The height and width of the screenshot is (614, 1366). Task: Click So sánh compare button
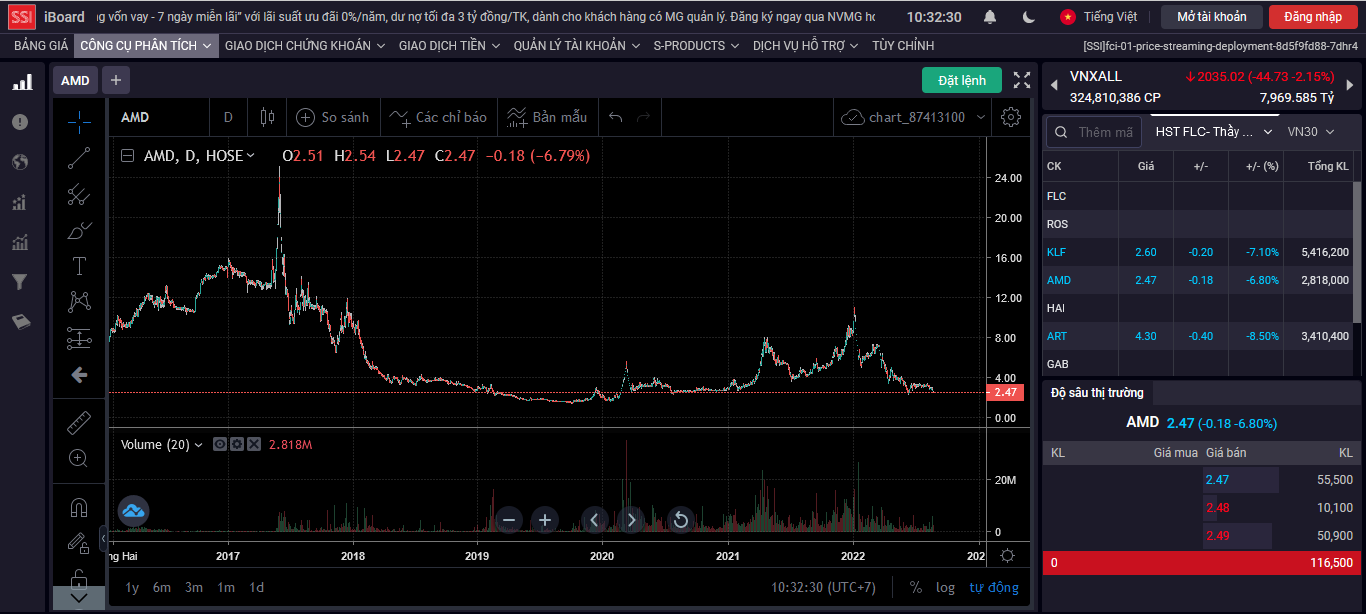(x=333, y=117)
